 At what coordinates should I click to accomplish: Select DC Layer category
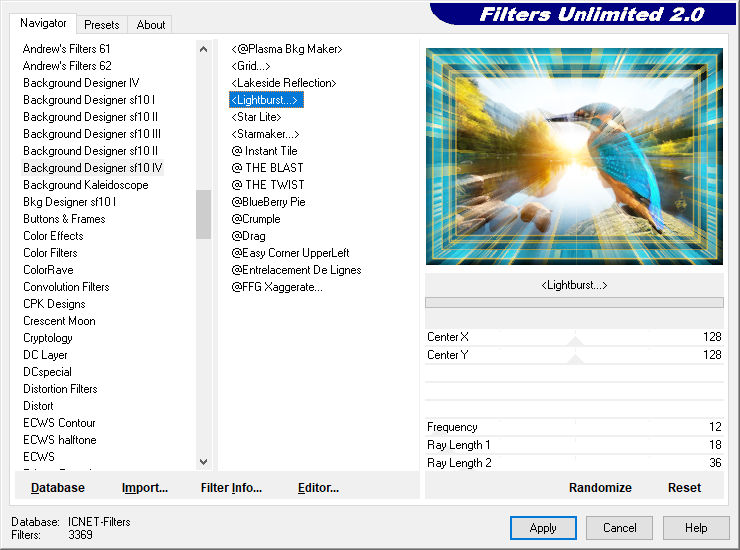[x=45, y=355]
